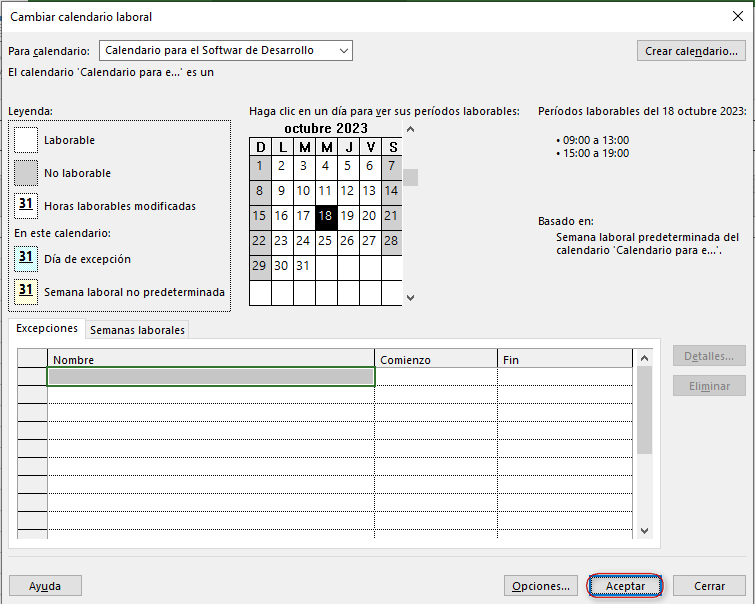
Task: Click the 'Nombre' column header
Action: [x=211, y=359]
